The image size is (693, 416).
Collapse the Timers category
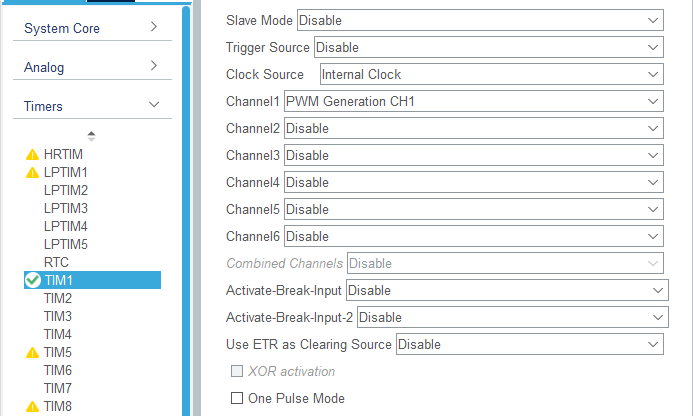click(x=153, y=105)
